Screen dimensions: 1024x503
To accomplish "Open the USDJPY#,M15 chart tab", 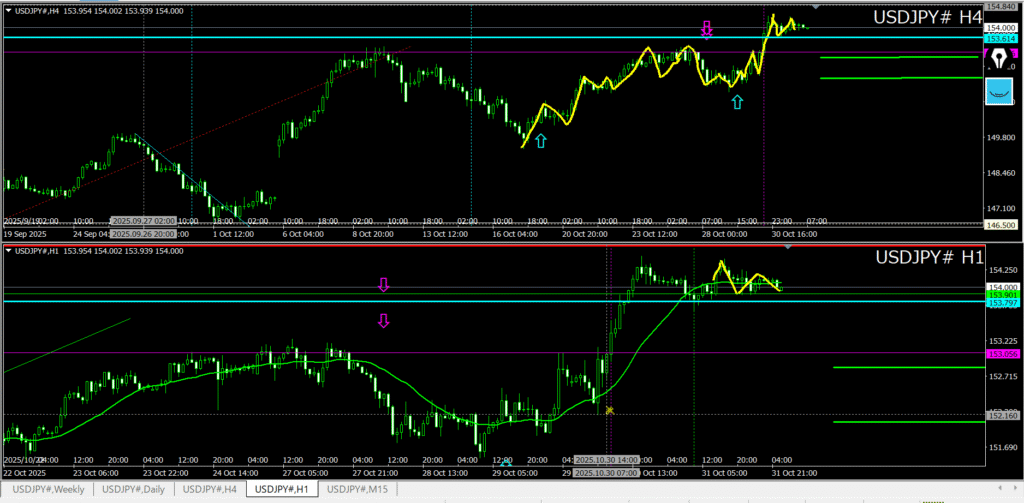I will pos(358,489).
